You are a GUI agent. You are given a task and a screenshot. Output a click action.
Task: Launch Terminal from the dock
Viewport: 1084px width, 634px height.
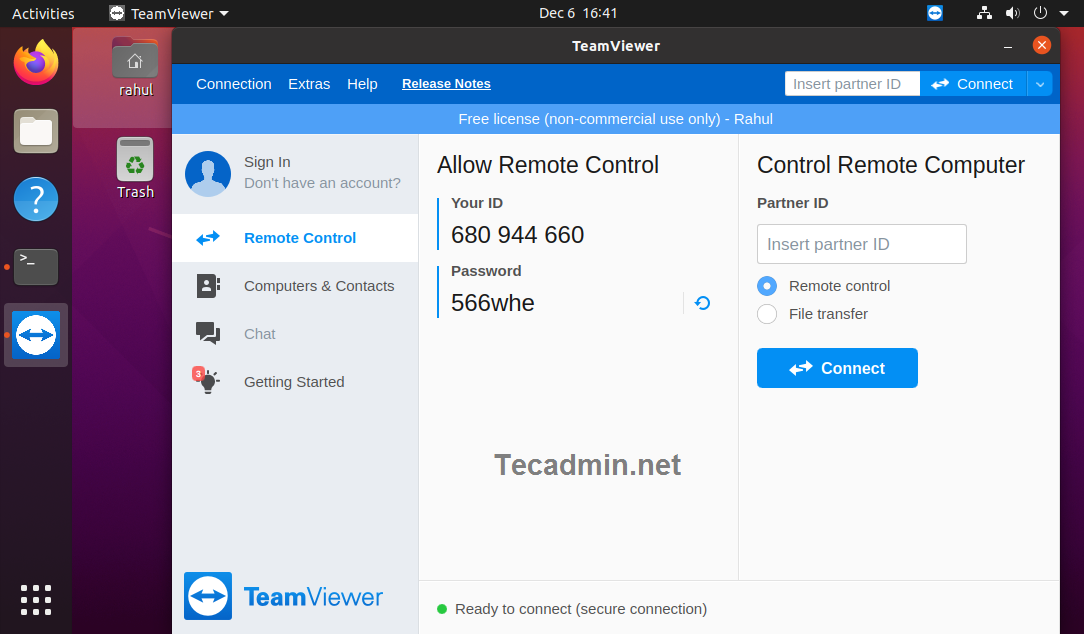click(36, 267)
